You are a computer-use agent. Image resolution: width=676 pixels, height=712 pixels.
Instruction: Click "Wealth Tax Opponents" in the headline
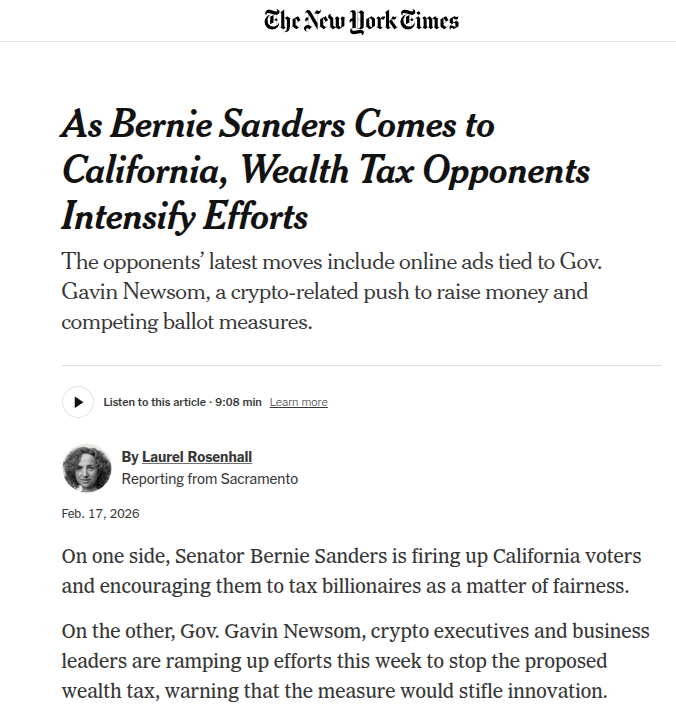click(416, 171)
